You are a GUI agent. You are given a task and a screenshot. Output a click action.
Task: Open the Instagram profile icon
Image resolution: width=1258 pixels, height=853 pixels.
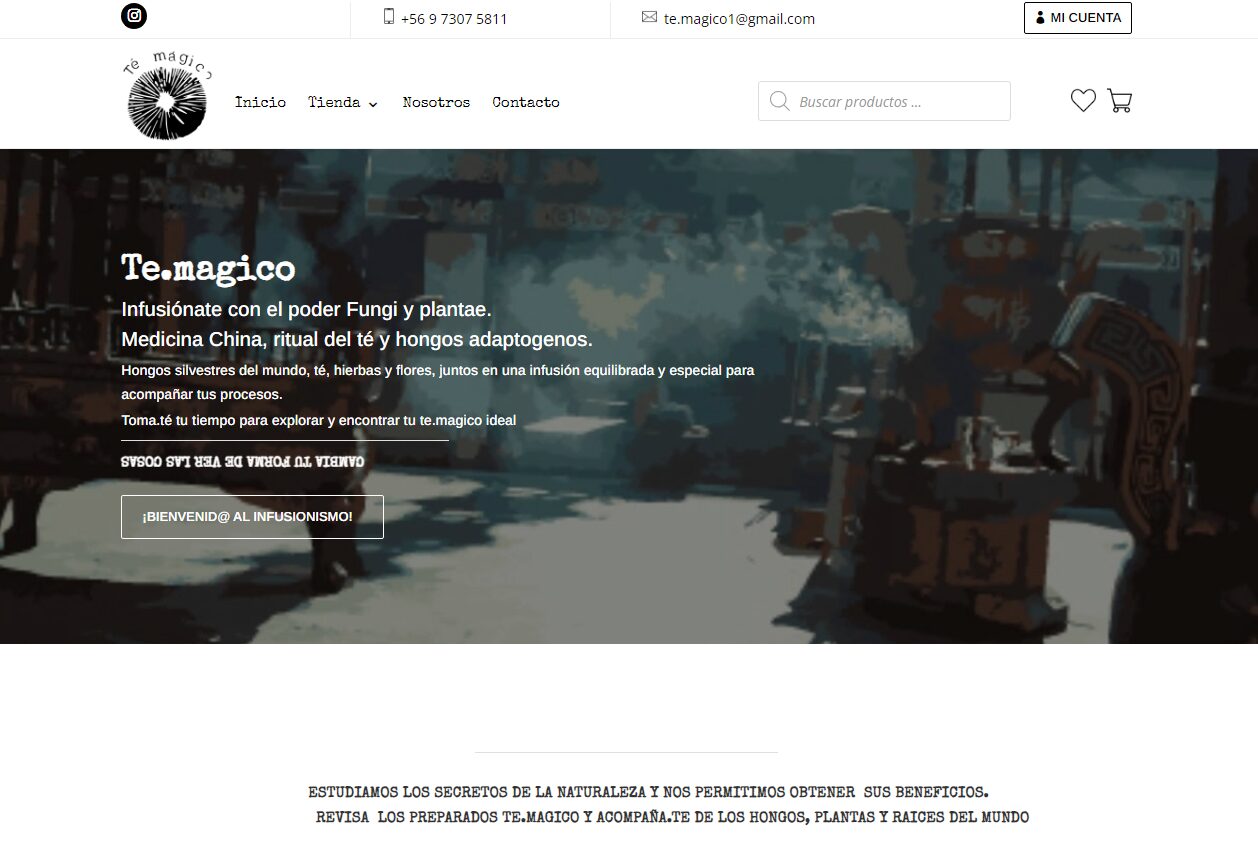click(134, 16)
